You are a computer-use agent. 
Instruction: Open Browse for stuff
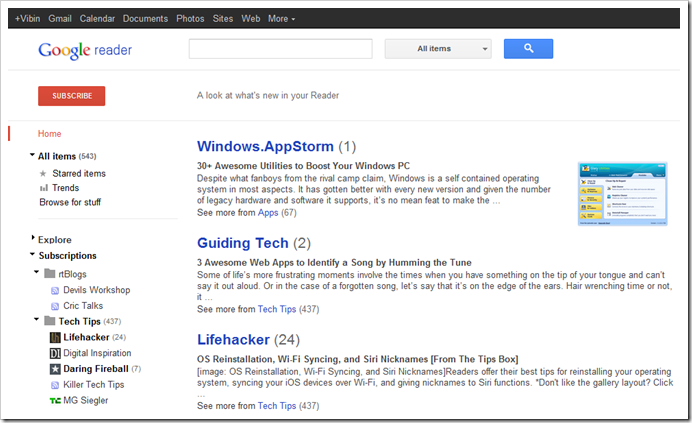pyautogui.click(x=70, y=202)
